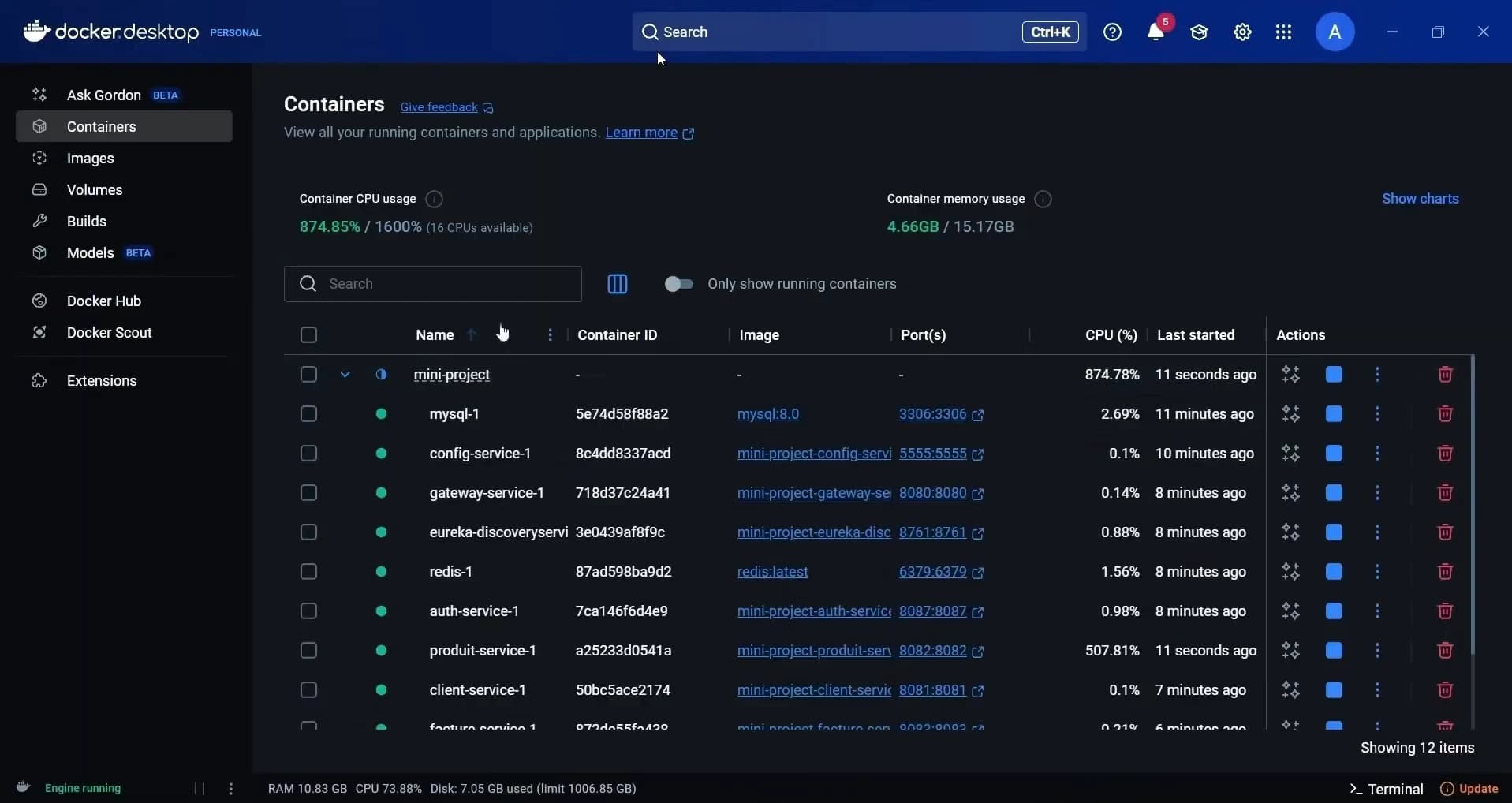
Task: Toggle only show running containers
Action: (678, 284)
